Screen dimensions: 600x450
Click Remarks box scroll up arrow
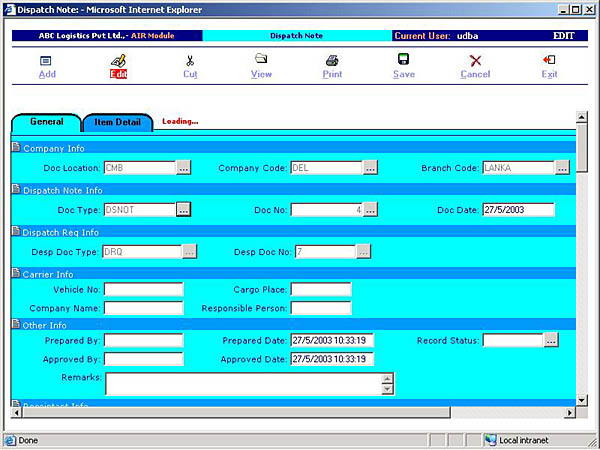coord(387,379)
